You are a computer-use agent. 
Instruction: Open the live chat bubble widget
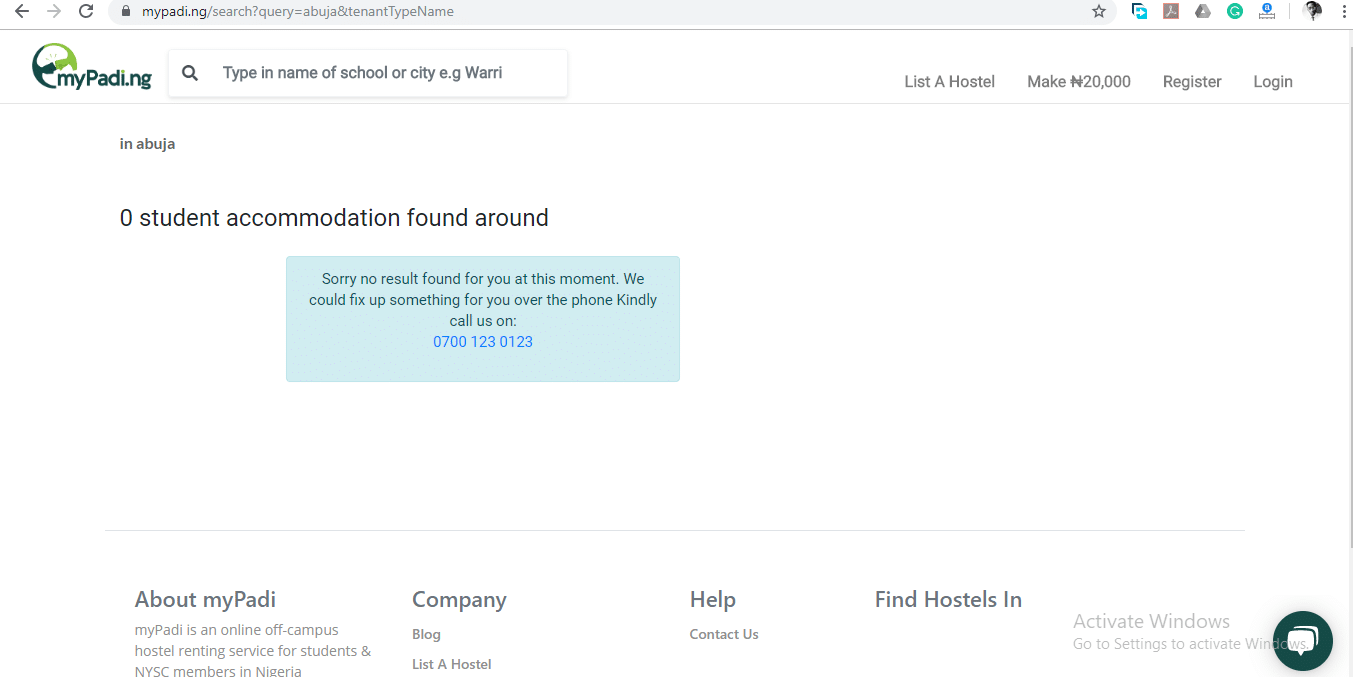pyautogui.click(x=1303, y=641)
